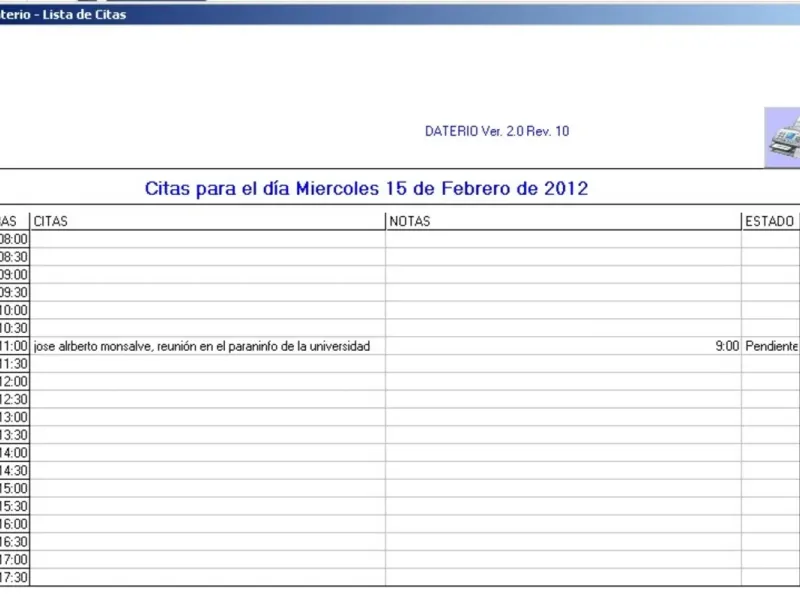This screenshot has height=600, width=800.
Task: Click the Pendiente status cell
Action: click(771, 346)
